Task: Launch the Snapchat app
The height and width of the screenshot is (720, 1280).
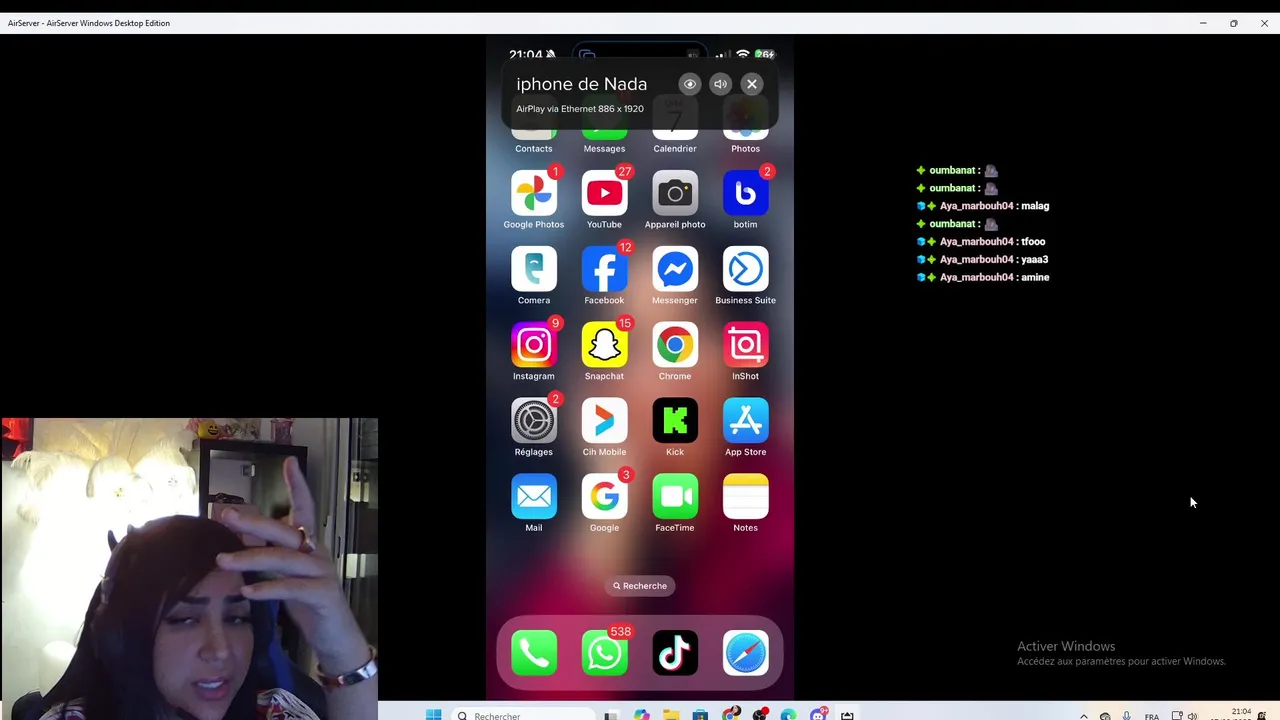Action: [x=604, y=345]
